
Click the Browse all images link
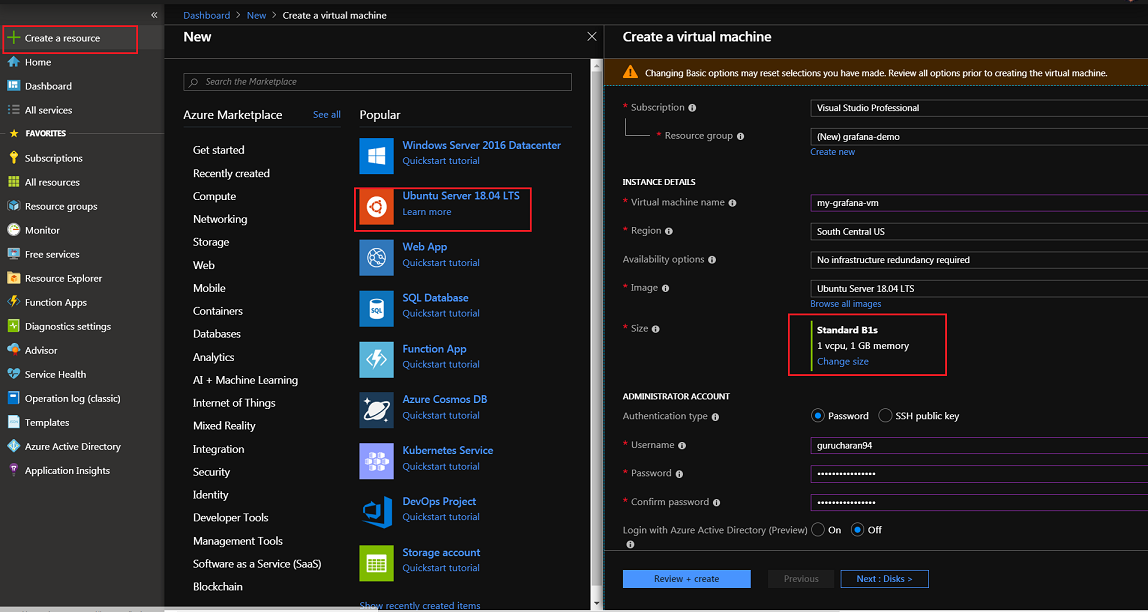click(x=846, y=304)
